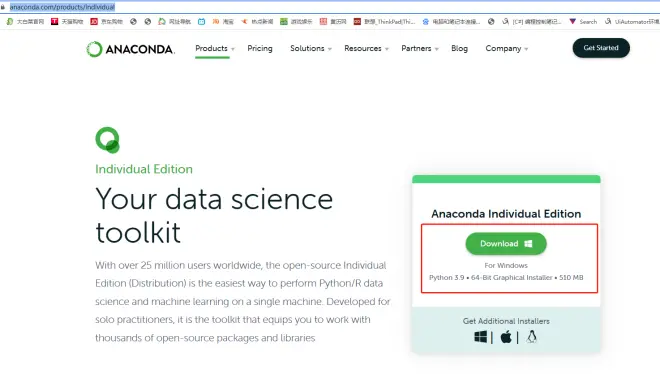Click the Get Additional Installers text
Screen dimensions: 660x374
click(506, 321)
